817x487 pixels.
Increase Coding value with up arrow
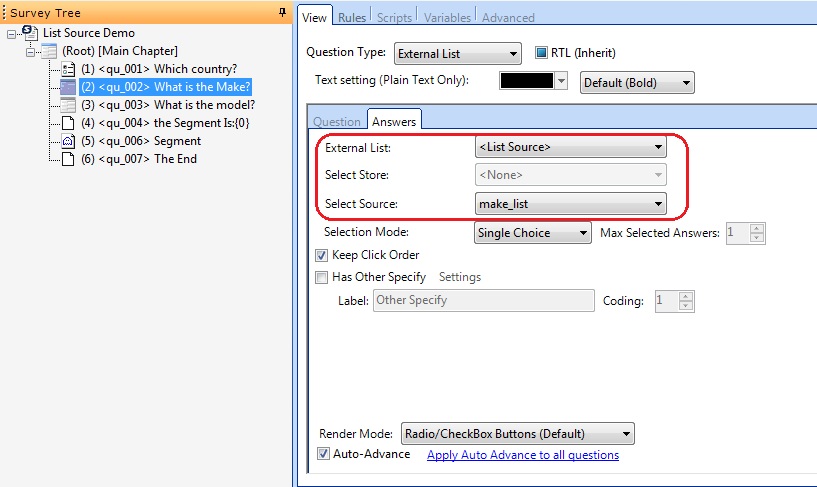[x=686, y=296]
